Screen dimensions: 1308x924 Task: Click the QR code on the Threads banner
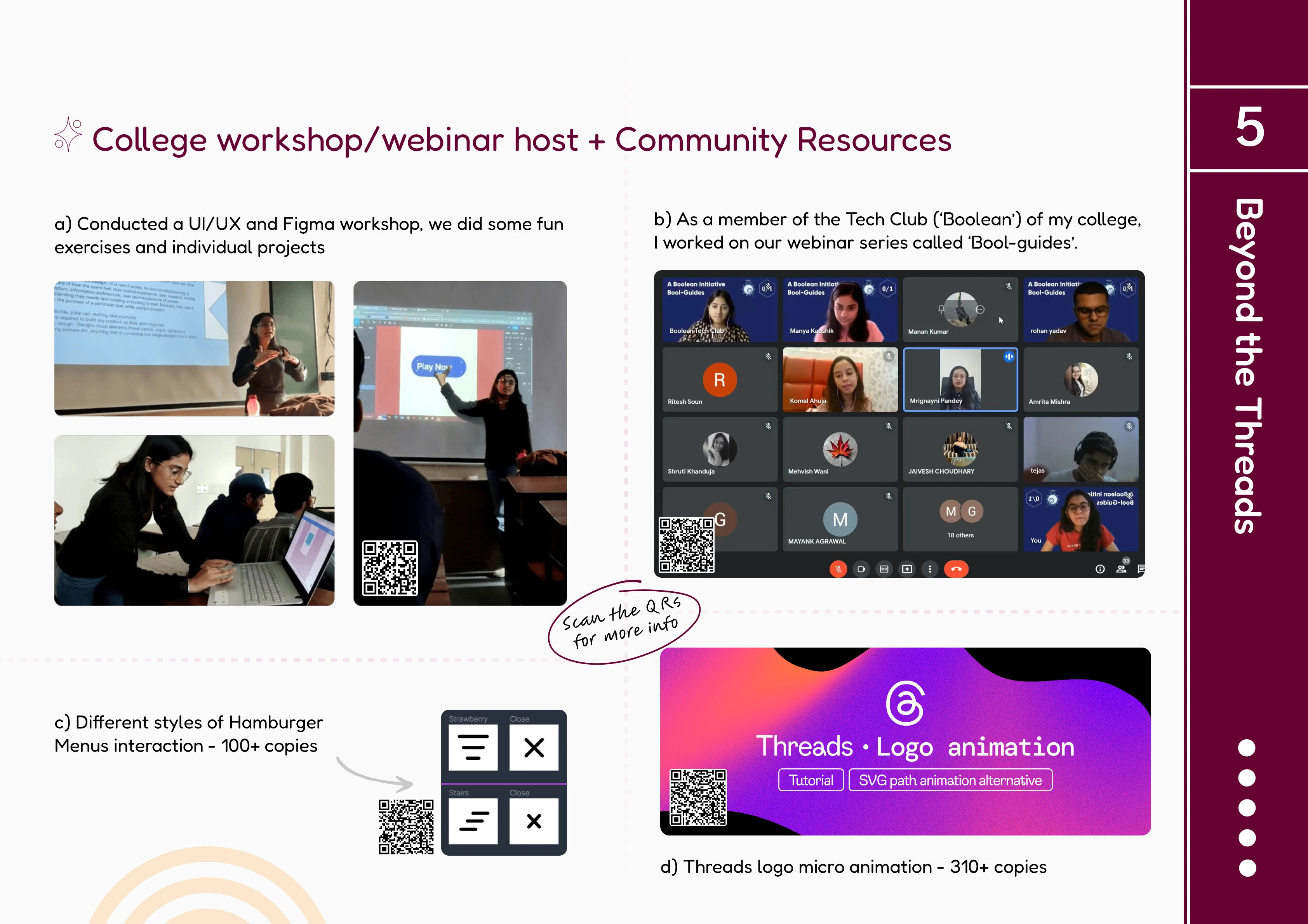pyautogui.click(x=698, y=797)
